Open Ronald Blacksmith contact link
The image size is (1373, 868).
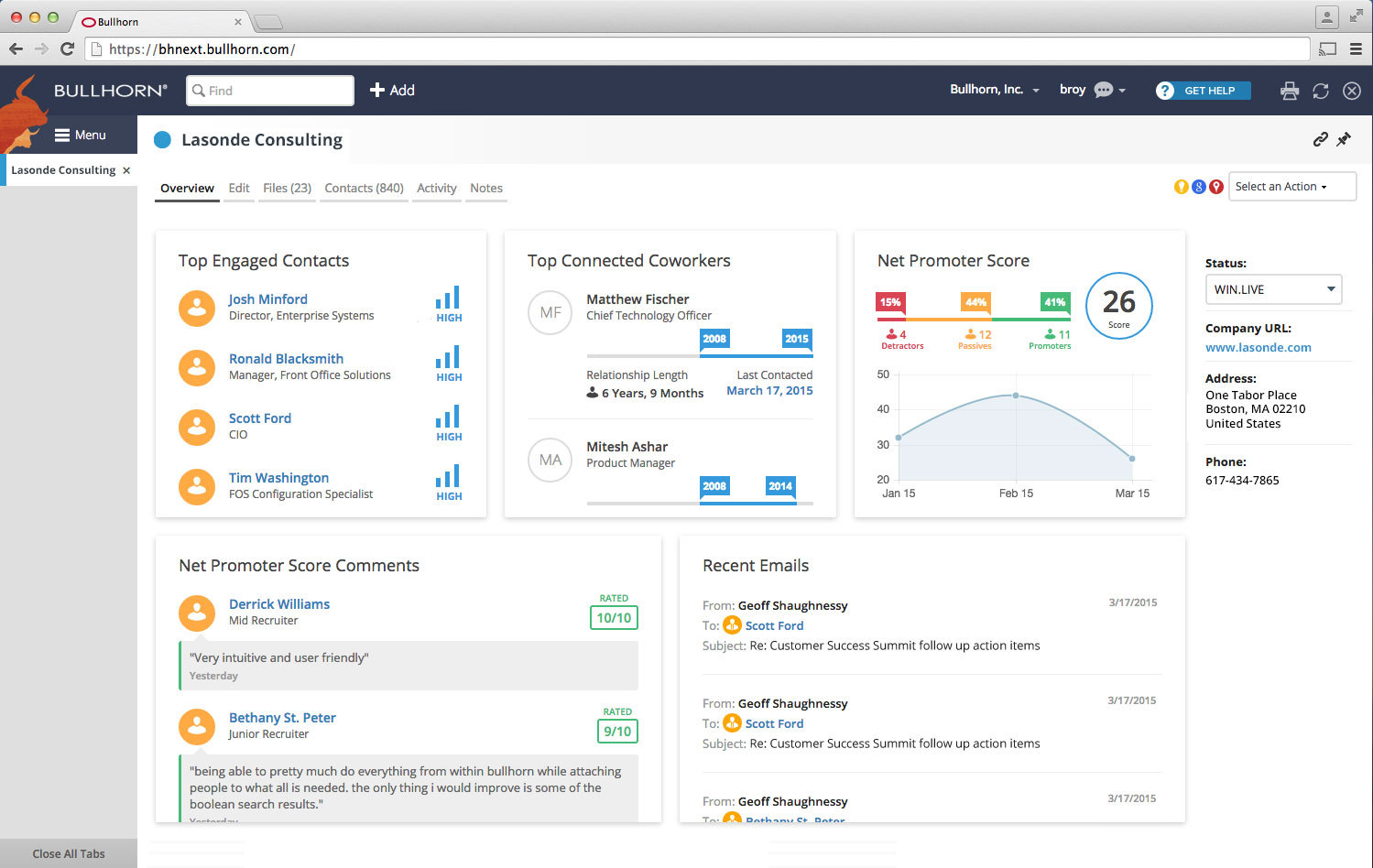pos(286,358)
